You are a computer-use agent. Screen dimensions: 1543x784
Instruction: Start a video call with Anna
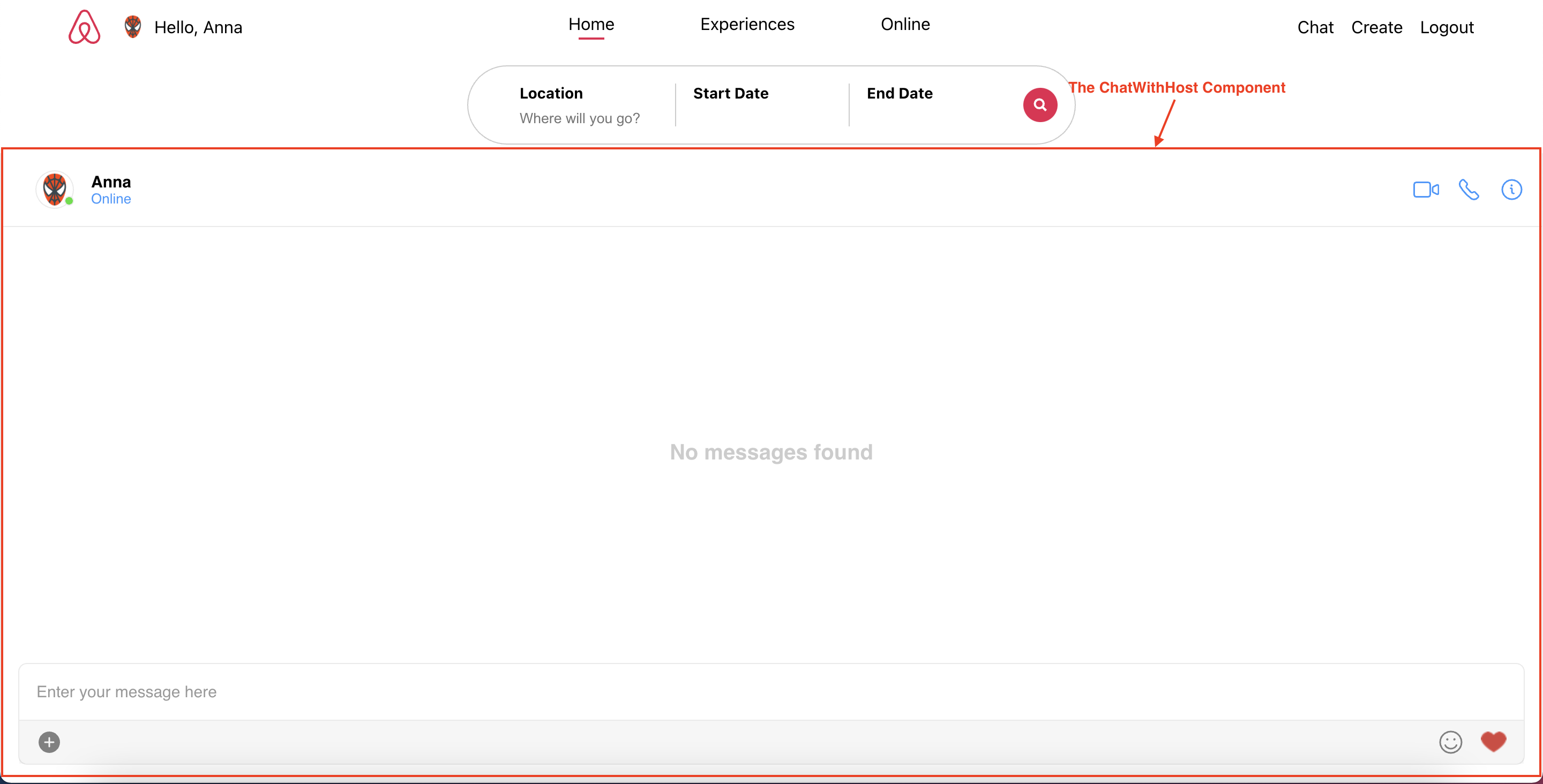(x=1426, y=190)
